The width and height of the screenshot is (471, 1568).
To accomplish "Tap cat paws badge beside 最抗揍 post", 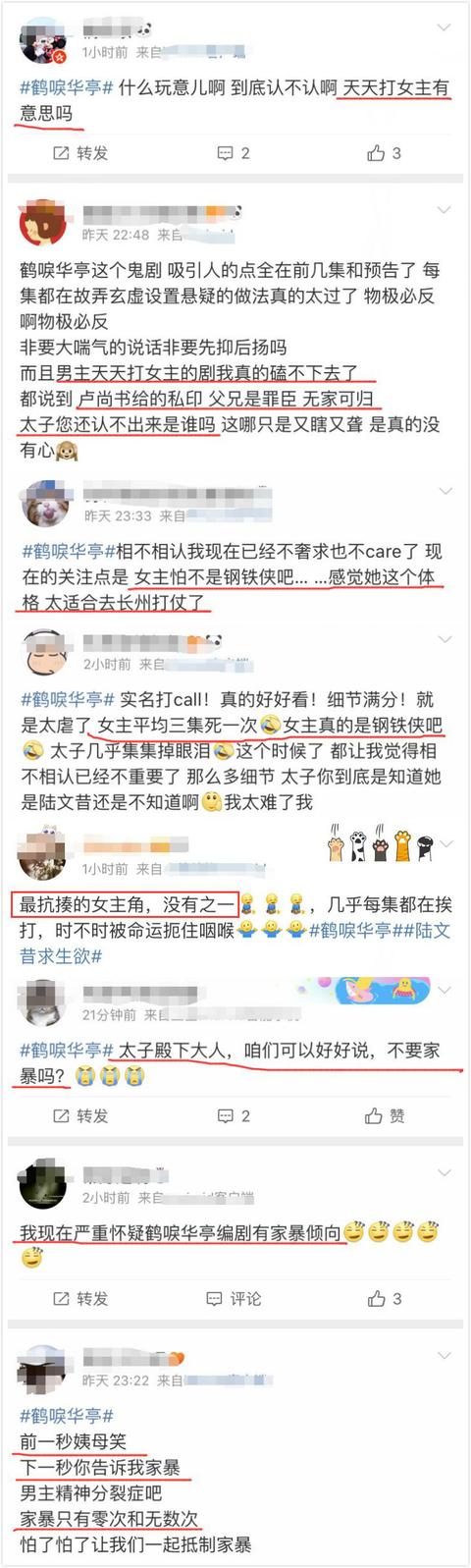I will point(380,845).
